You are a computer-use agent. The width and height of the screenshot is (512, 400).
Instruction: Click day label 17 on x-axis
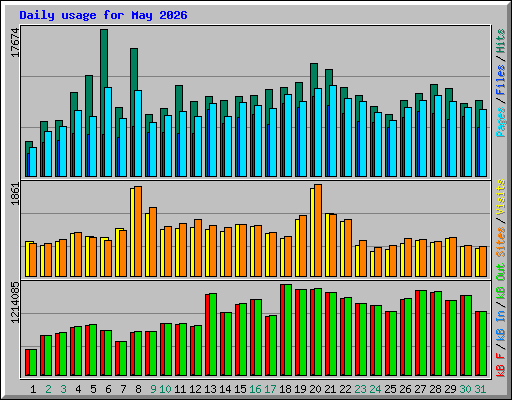270,389
